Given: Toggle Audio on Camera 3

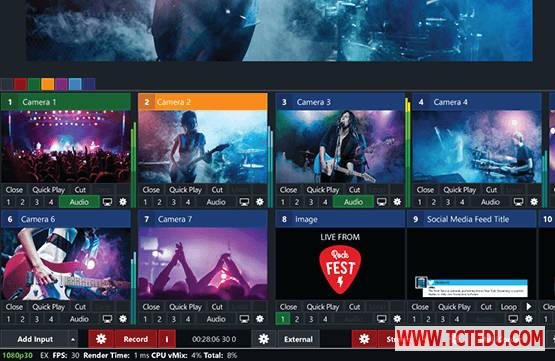Looking at the screenshot, I should [x=353, y=202].
